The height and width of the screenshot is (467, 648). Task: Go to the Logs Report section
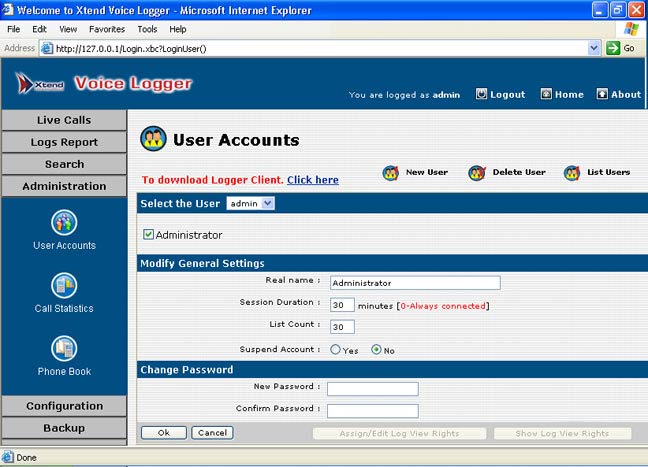click(x=64, y=142)
